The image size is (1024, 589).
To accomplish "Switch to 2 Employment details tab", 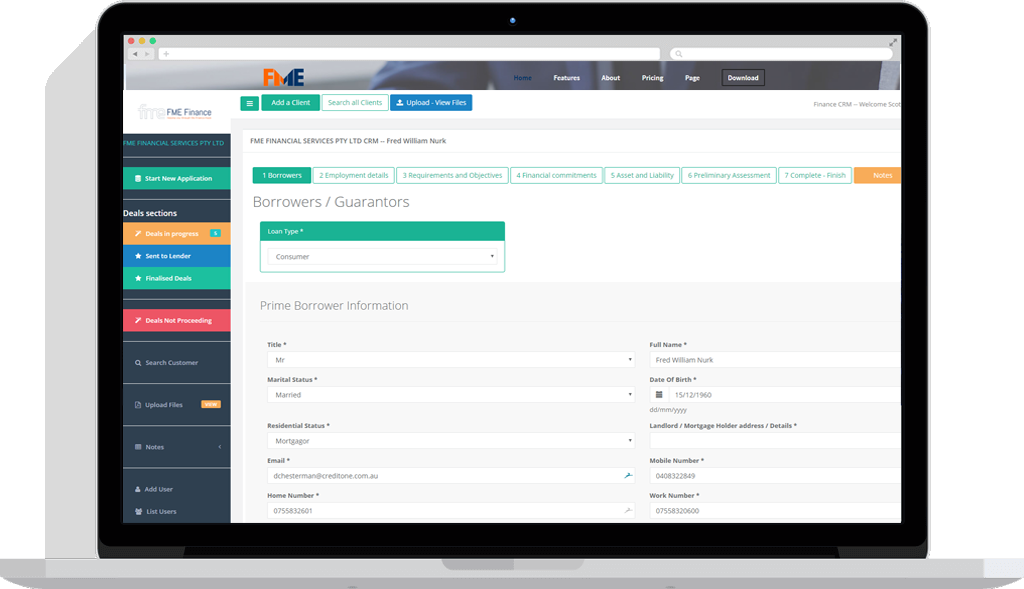I will click(353, 176).
